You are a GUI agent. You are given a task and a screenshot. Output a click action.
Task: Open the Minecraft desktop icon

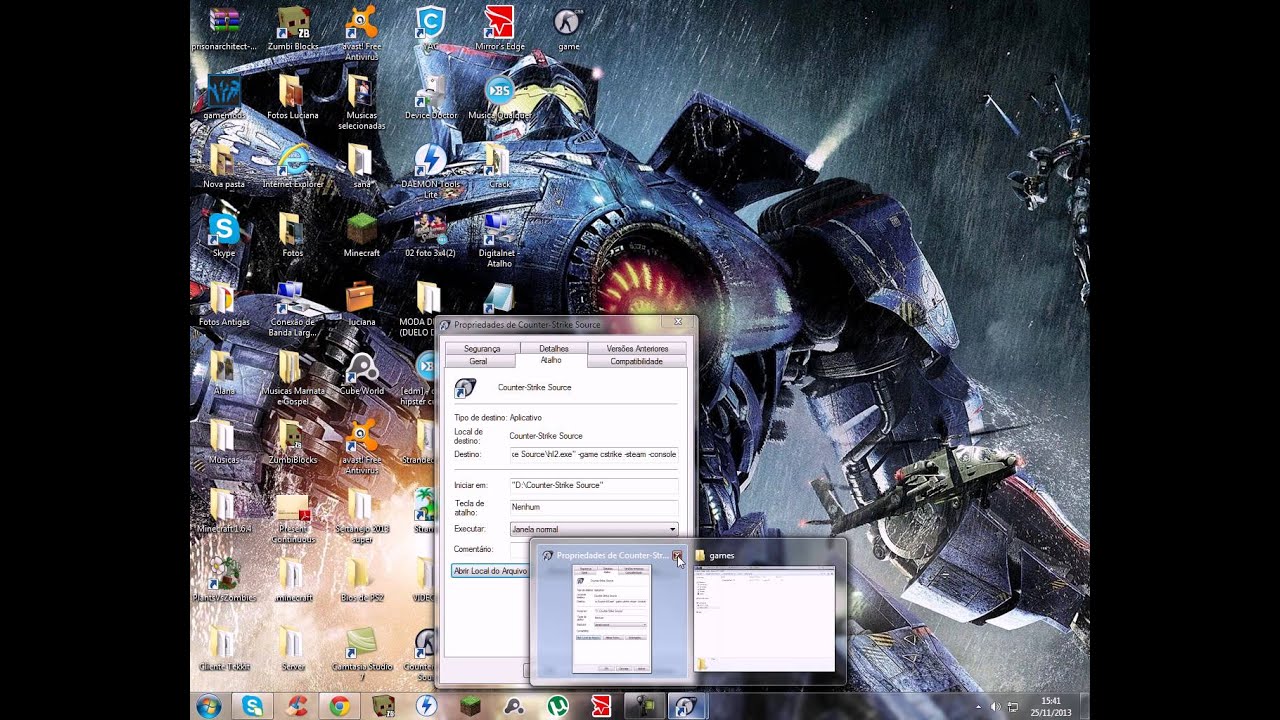click(x=361, y=235)
